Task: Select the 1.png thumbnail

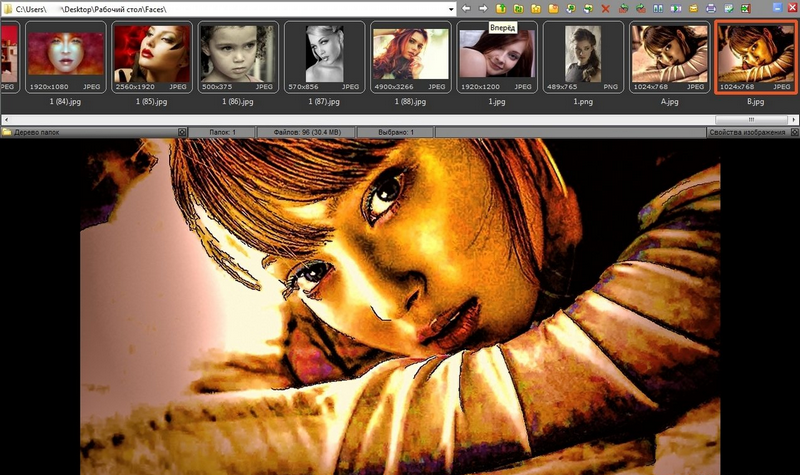Action: 583,57
